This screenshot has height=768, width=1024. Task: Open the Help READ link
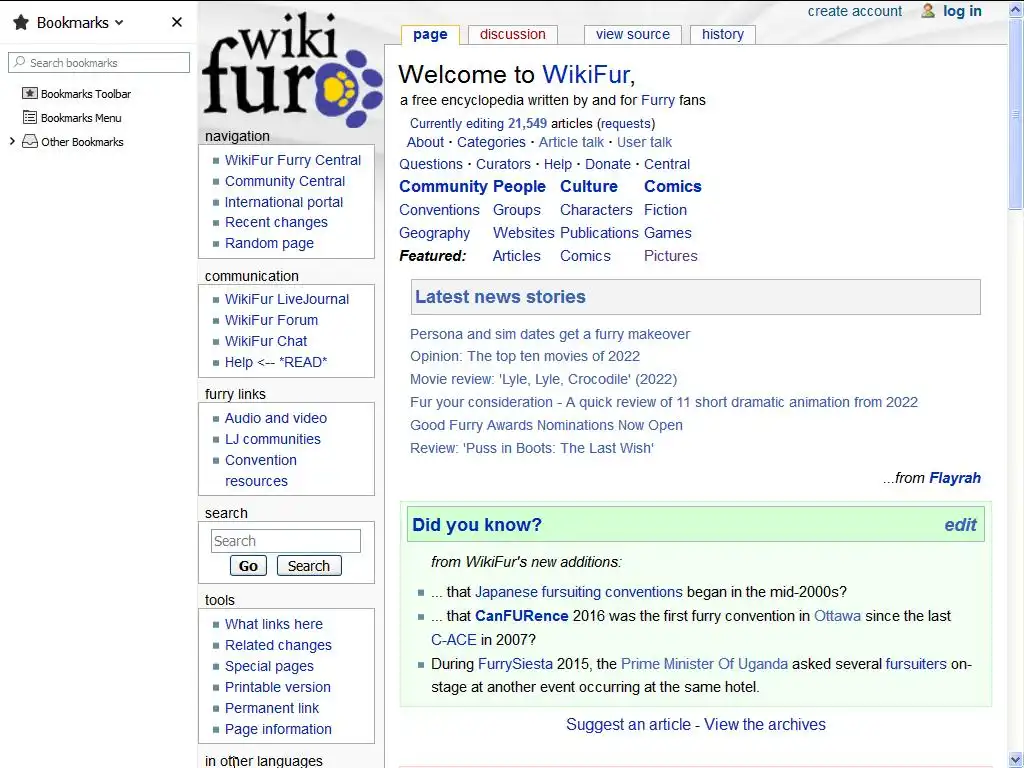pyautogui.click(x=276, y=362)
